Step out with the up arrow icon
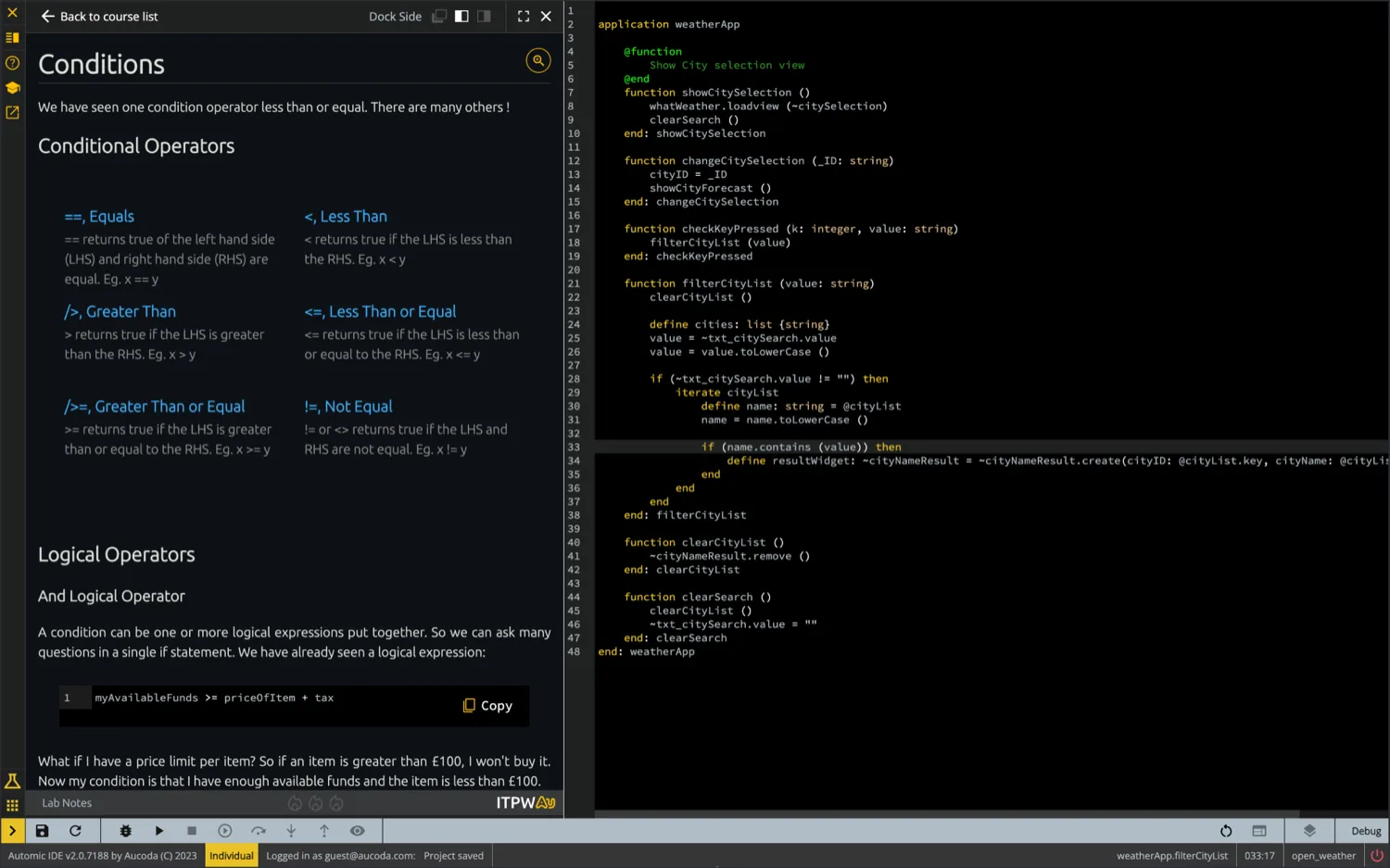Image resolution: width=1390 pixels, height=868 pixels. (324, 831)
